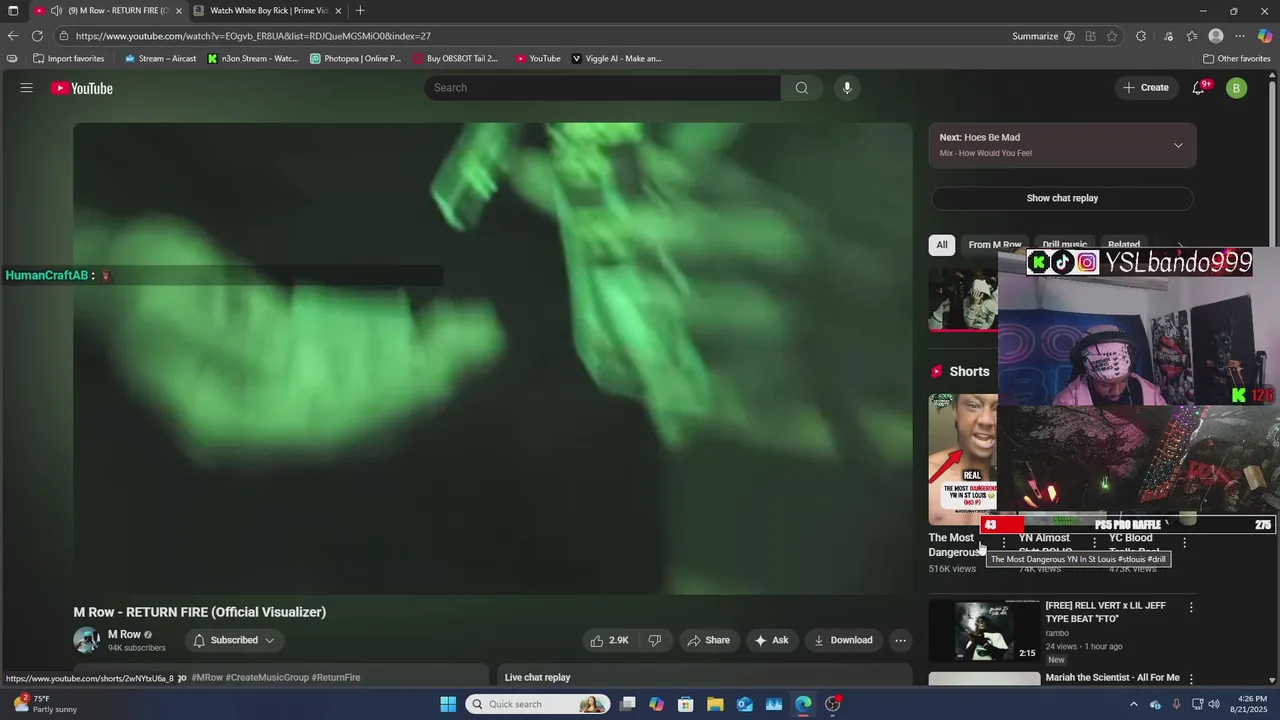Open options for FREE RELL VERT beat video

tap(1191, 607)
